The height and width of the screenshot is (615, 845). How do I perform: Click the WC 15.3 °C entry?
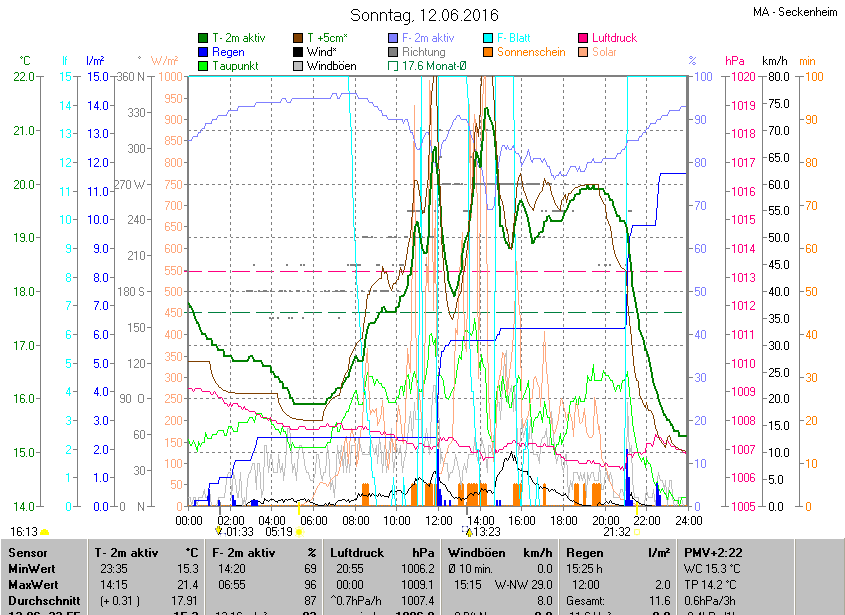click(x=712, y=569)
